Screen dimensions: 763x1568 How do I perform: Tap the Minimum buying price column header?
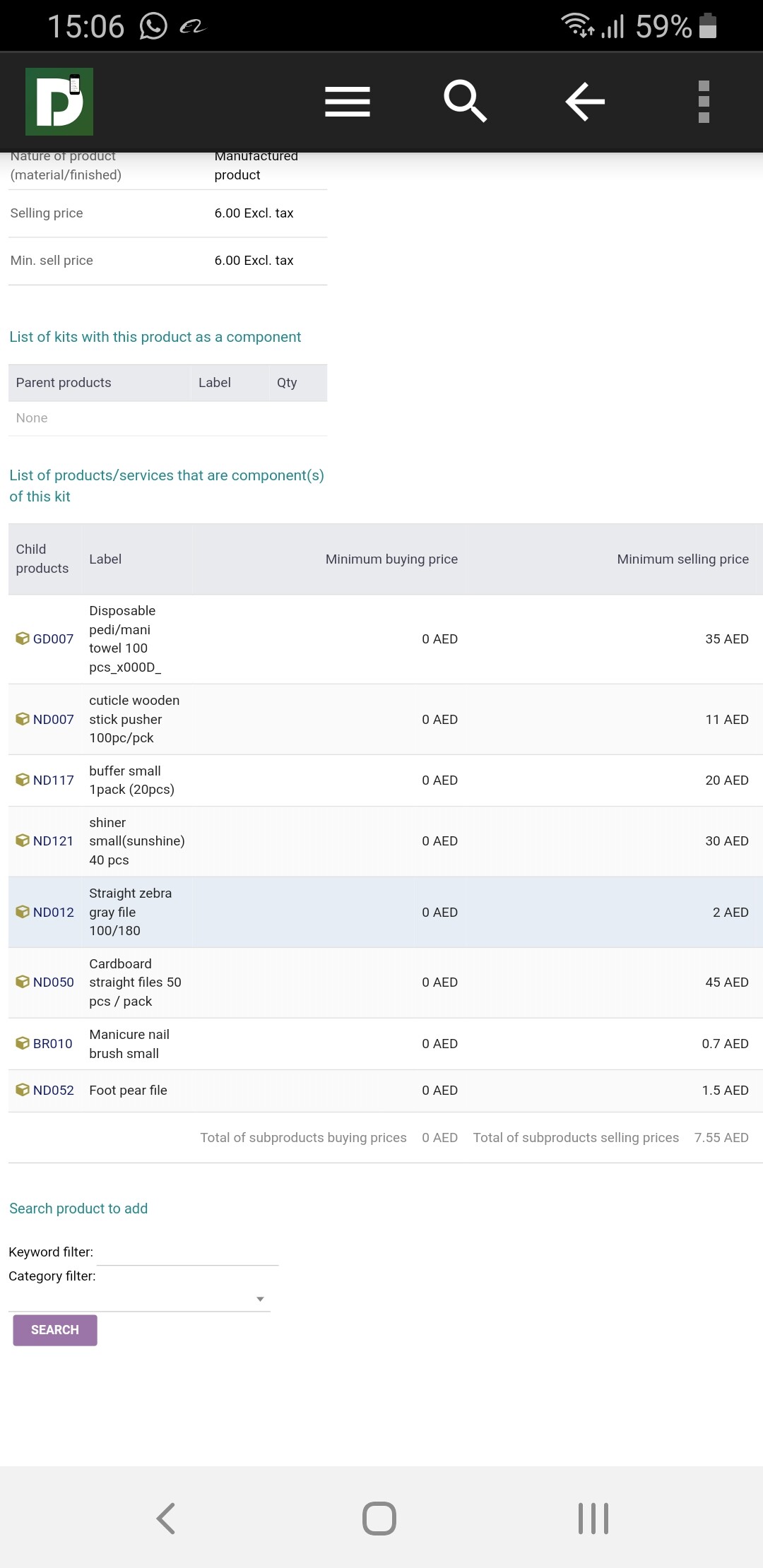pyautogui.click(x=391, y=559)
